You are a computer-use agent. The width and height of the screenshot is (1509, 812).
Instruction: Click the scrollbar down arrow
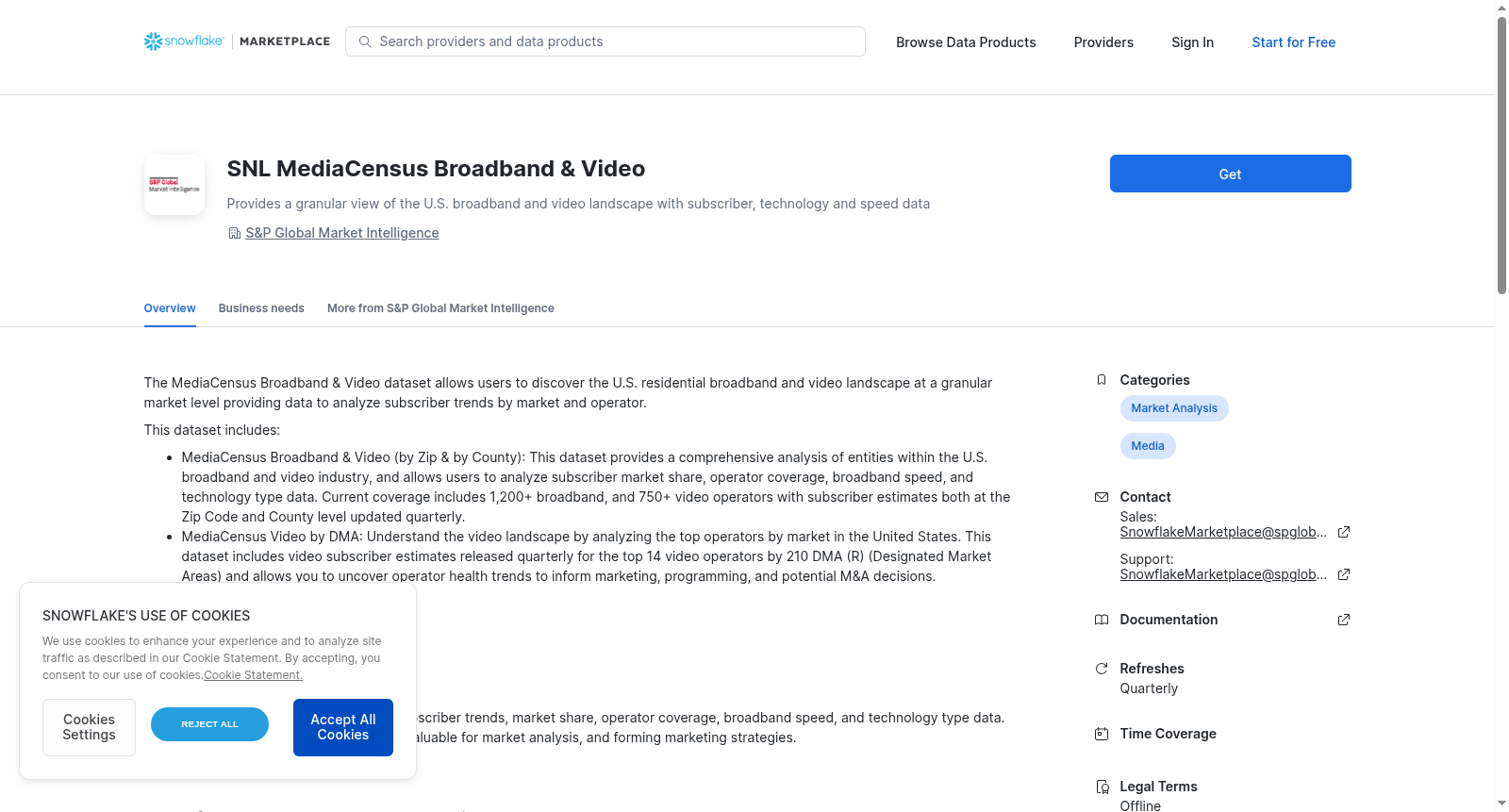pyautogui.click(x=1501, y=804)
